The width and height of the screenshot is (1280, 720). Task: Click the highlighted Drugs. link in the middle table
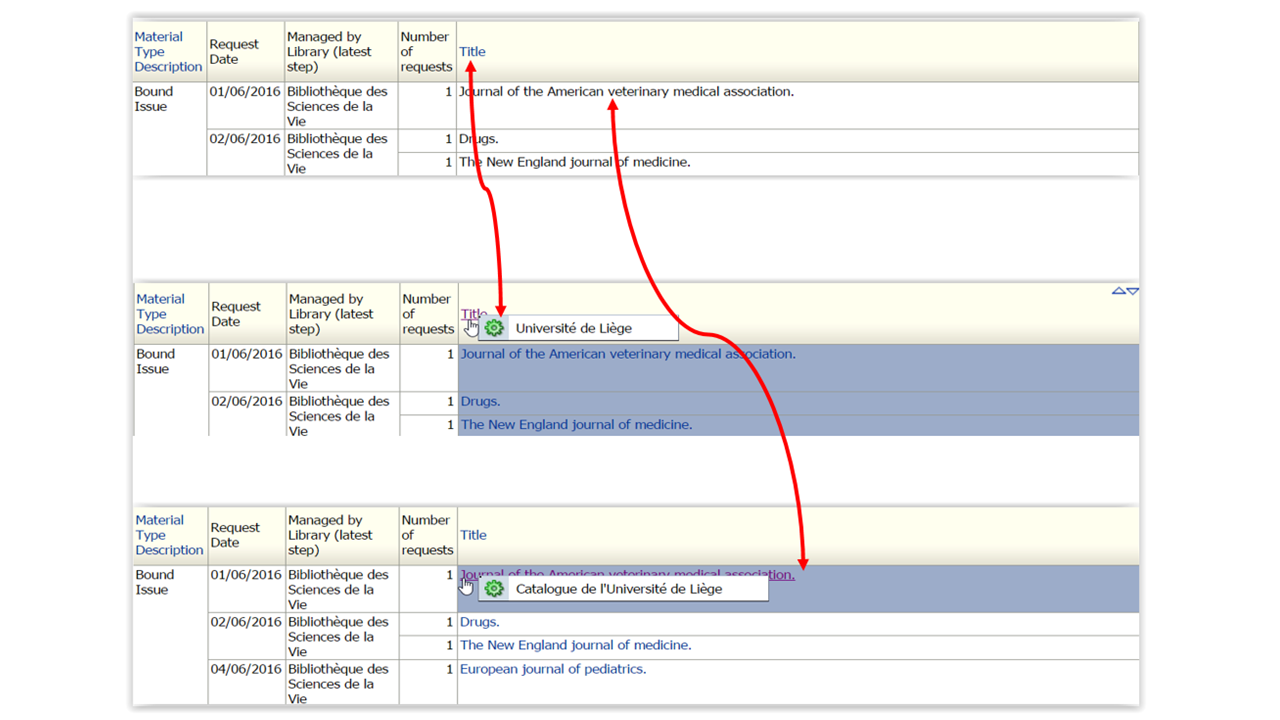[x=480, y=401]
